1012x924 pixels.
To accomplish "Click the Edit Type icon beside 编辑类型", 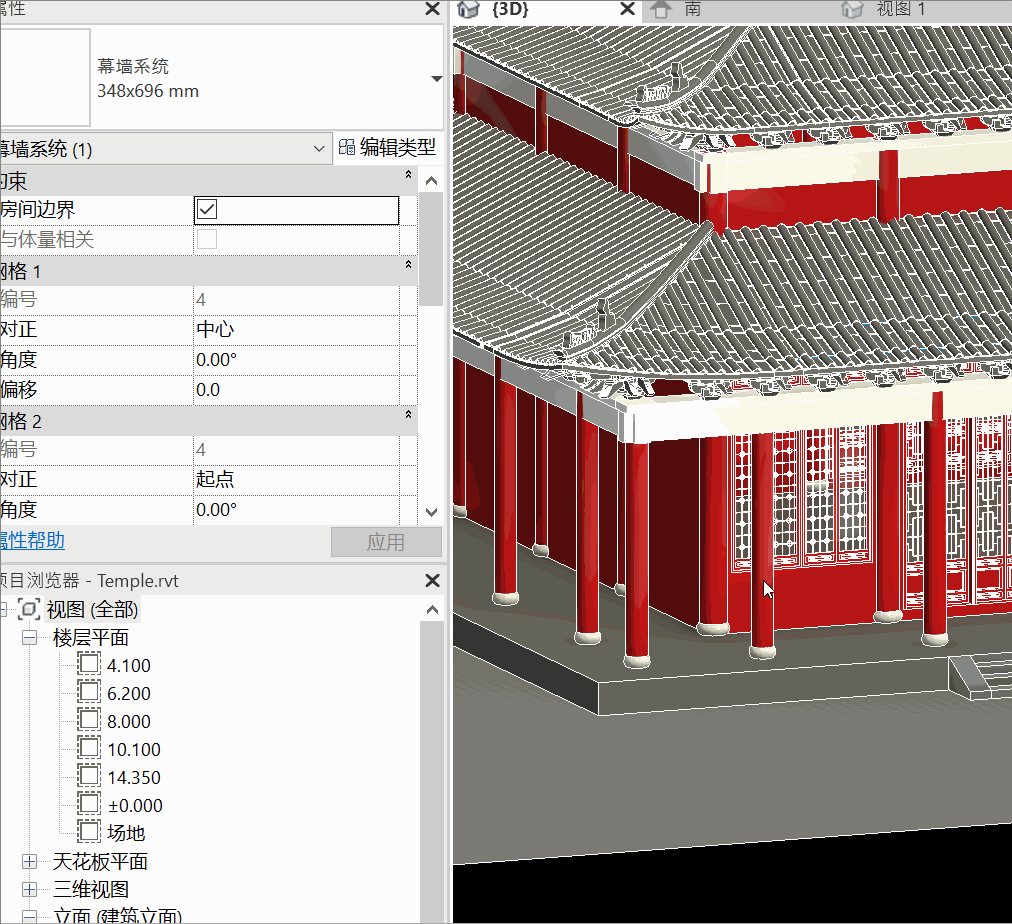I will [x=345, y=147].
